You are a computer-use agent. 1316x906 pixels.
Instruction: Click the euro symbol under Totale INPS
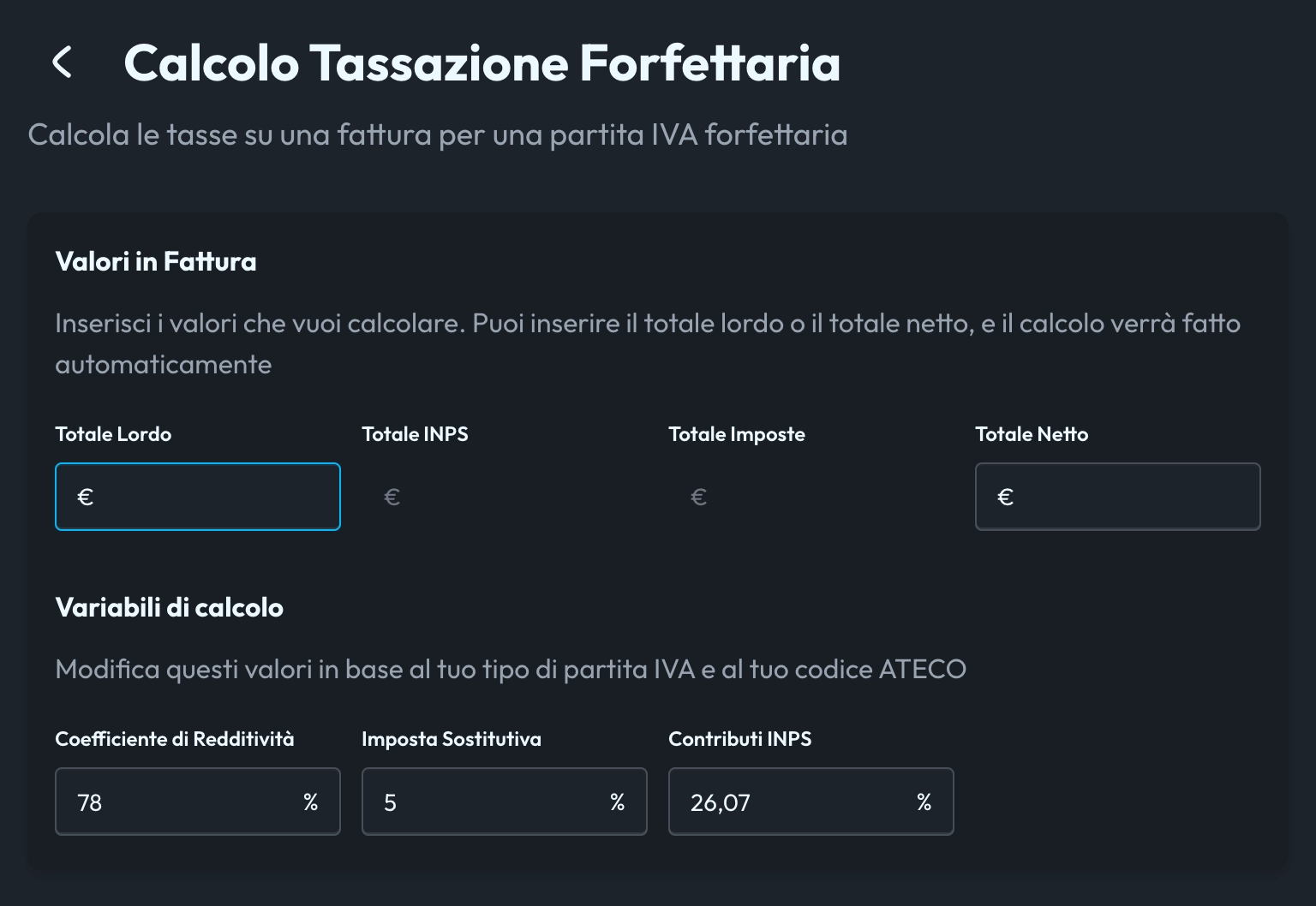pyautogui.click(x=392, y=497)
